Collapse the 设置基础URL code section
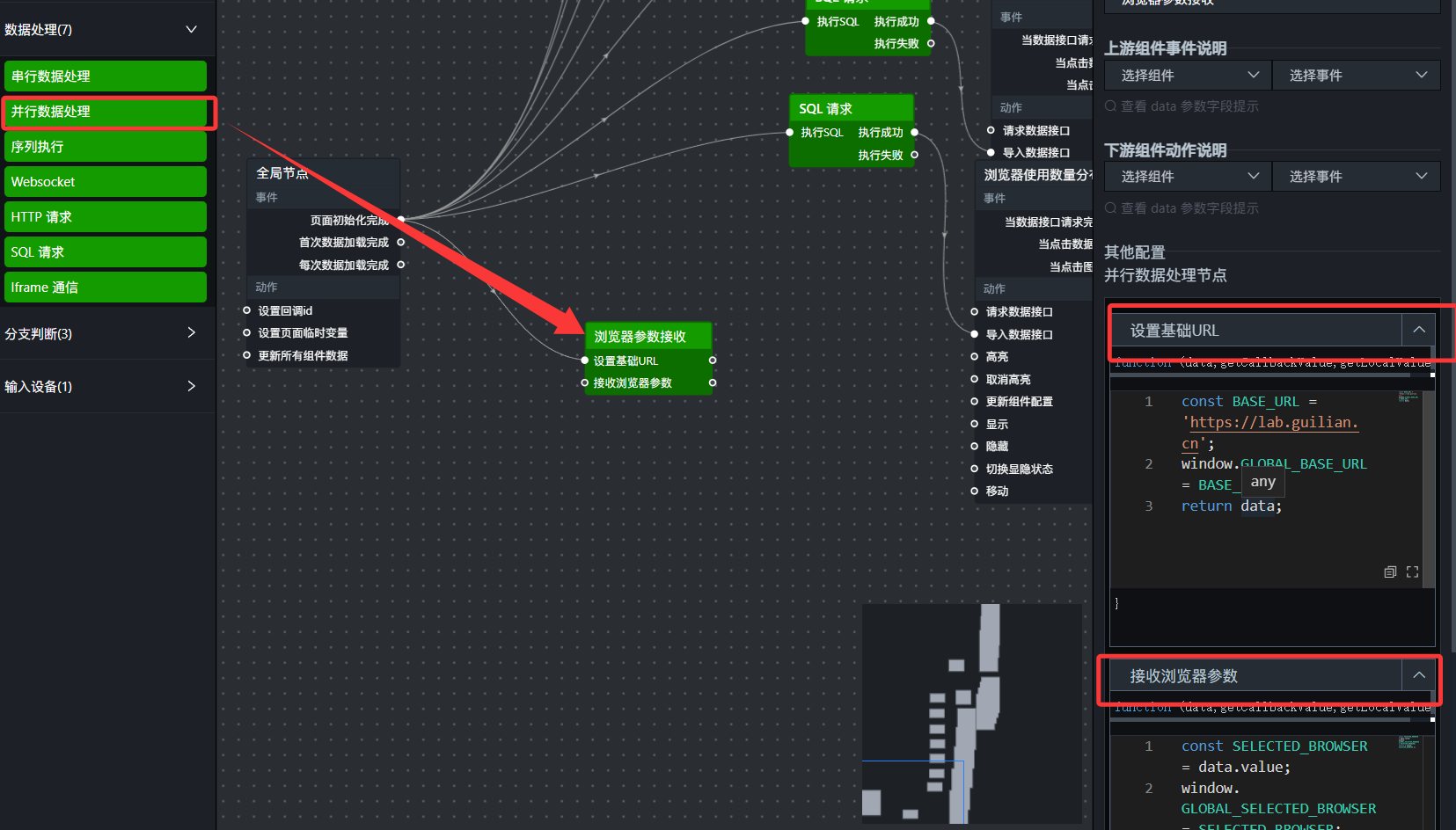The width and height of the screenshot is (1456, 830). [1419, 330]
